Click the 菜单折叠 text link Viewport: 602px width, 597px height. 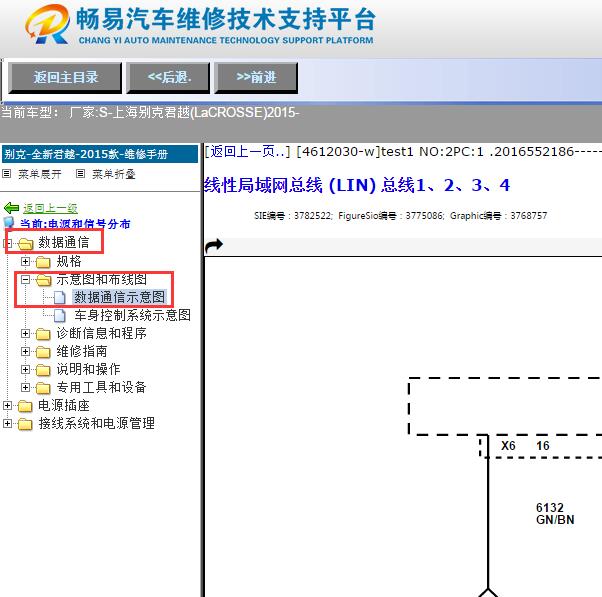tap(114, 174)
